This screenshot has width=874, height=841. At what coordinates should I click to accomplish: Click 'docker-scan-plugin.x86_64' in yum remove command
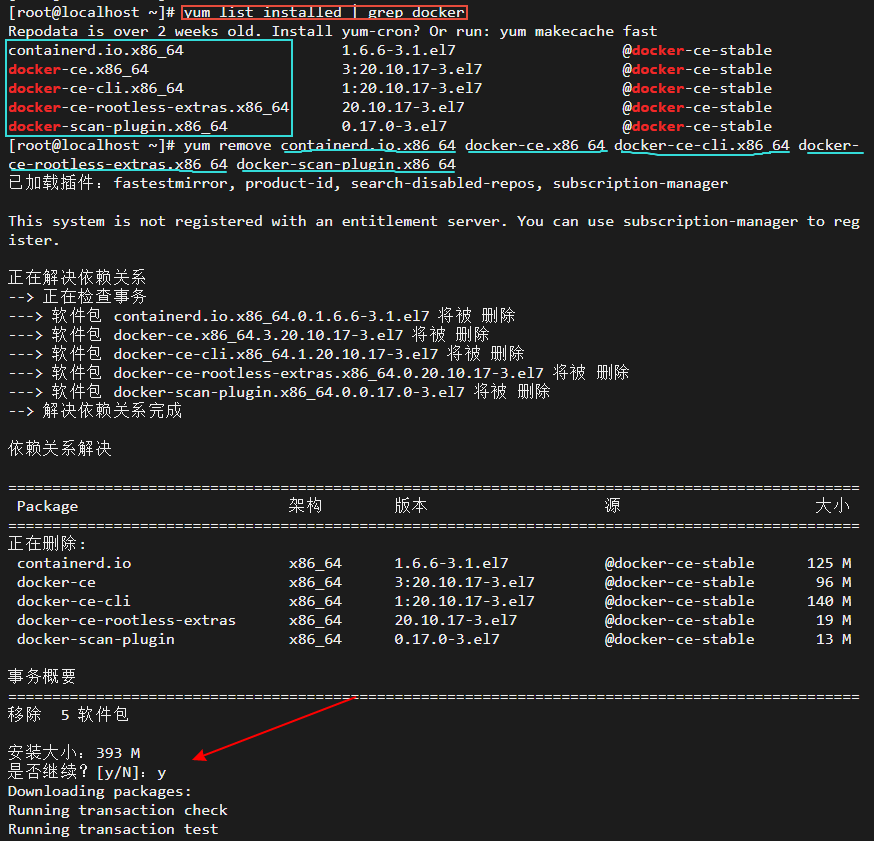[346, 164]
